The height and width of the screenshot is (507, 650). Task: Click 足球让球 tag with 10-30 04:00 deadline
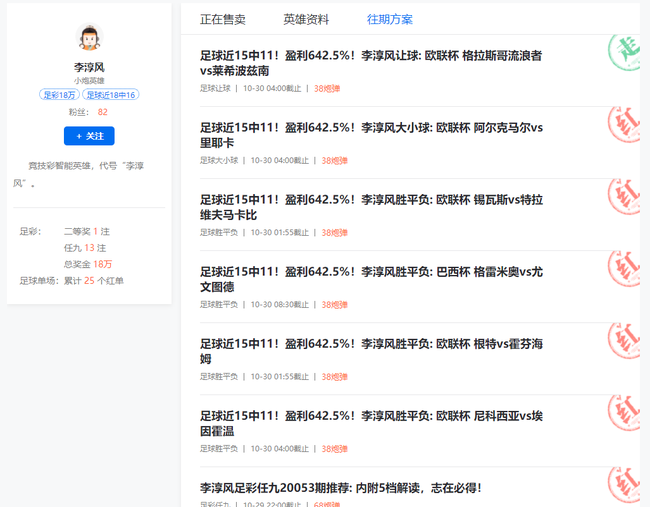pyautogui.click(x=215, y=88)
